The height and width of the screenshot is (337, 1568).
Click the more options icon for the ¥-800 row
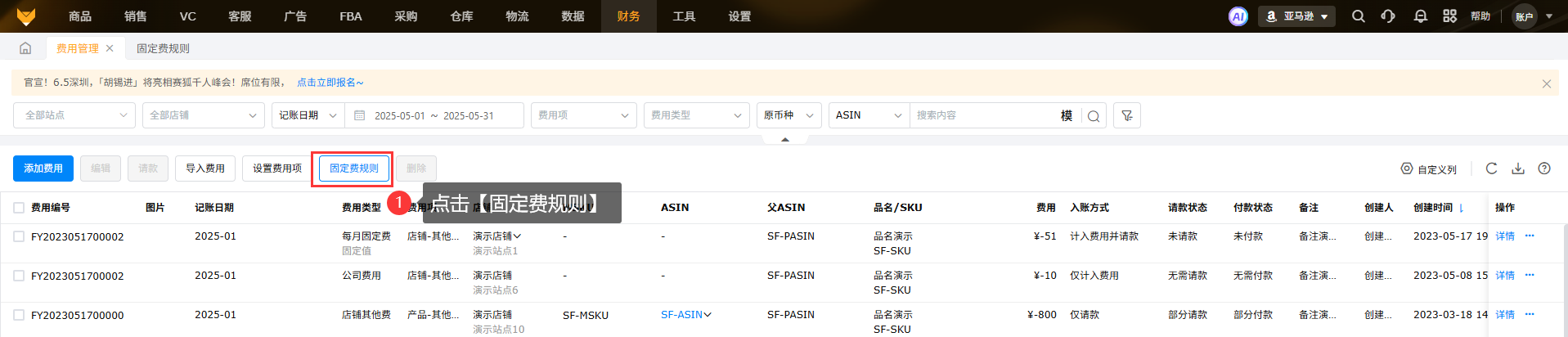(x=1530, y=314)
